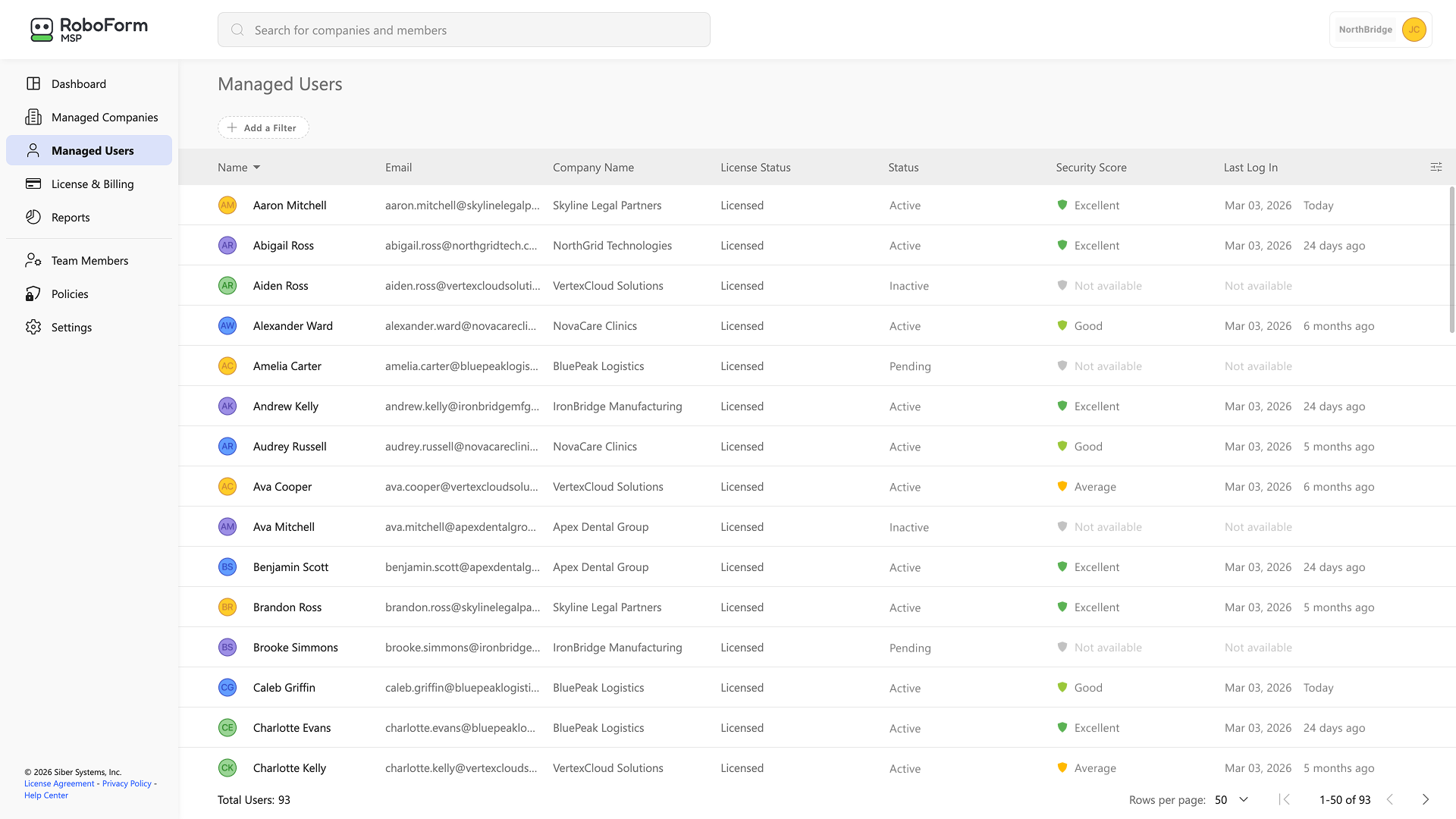Open the License Agreement link
The height and width of the screenshot is (819, 1456).
tap(59, 783)
